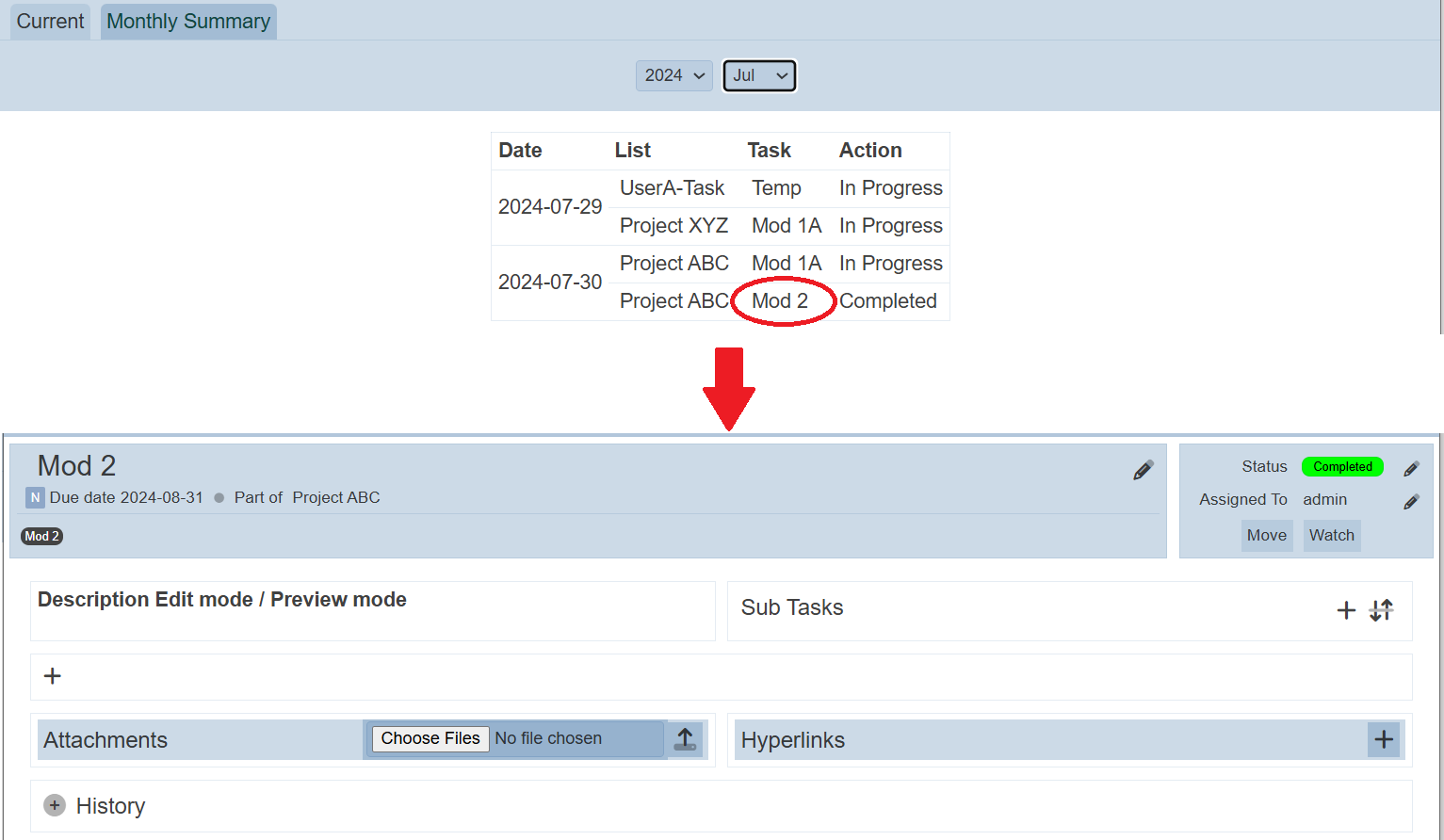Viewport: 1444px width, 840px height.
Task: Open the Jul month dropdown
Action: 759,75
